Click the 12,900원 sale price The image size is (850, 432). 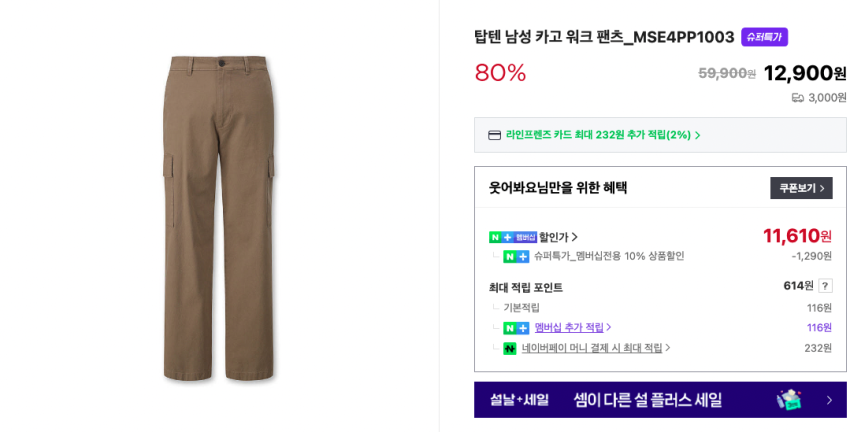point(804,73)
